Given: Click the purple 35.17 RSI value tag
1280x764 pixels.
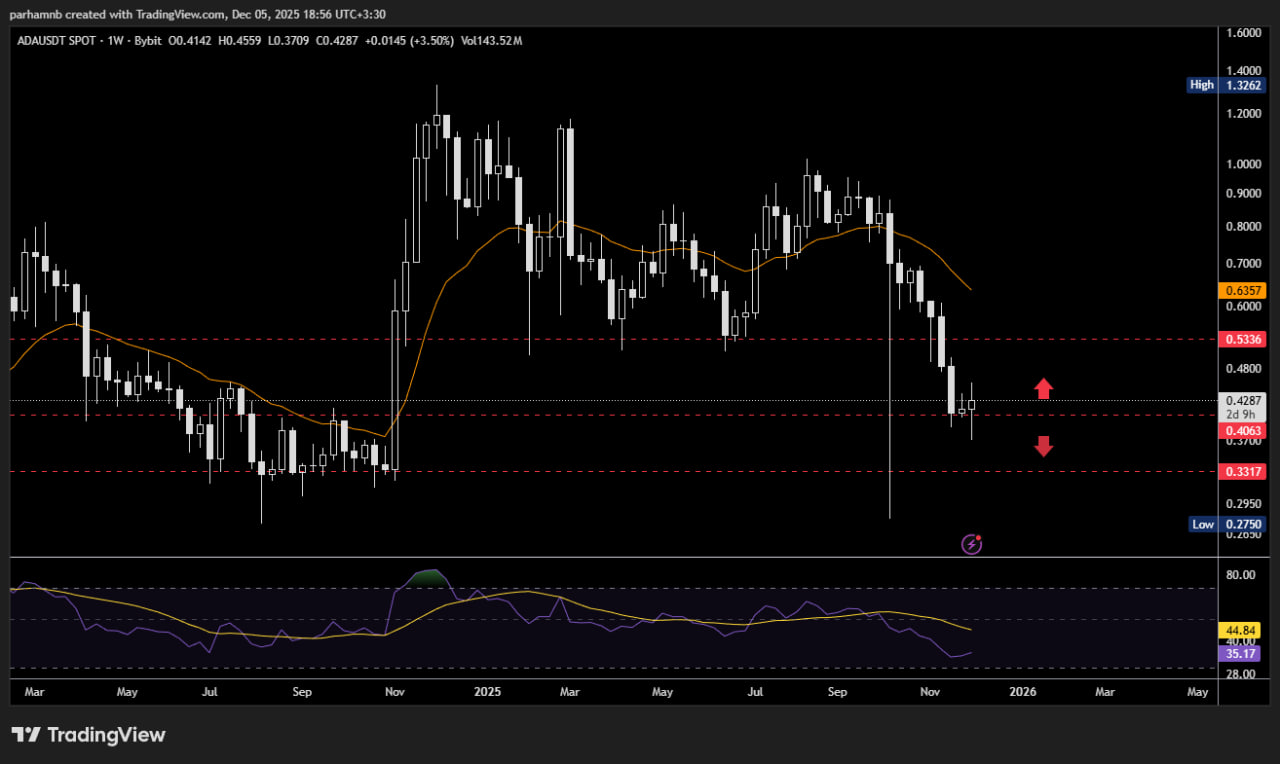Looking at the screenshot, I should (1240, 654).
